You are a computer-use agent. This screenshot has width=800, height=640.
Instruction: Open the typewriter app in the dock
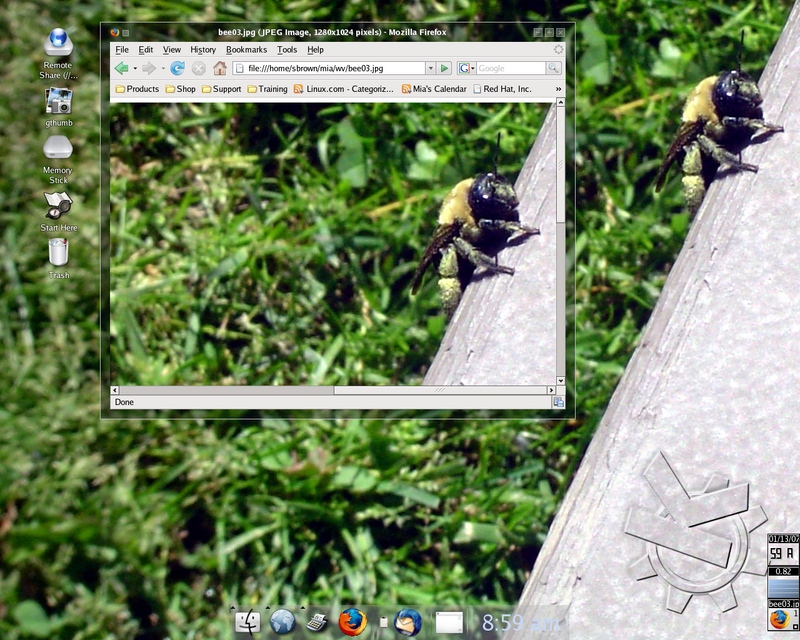pos(317,623)
